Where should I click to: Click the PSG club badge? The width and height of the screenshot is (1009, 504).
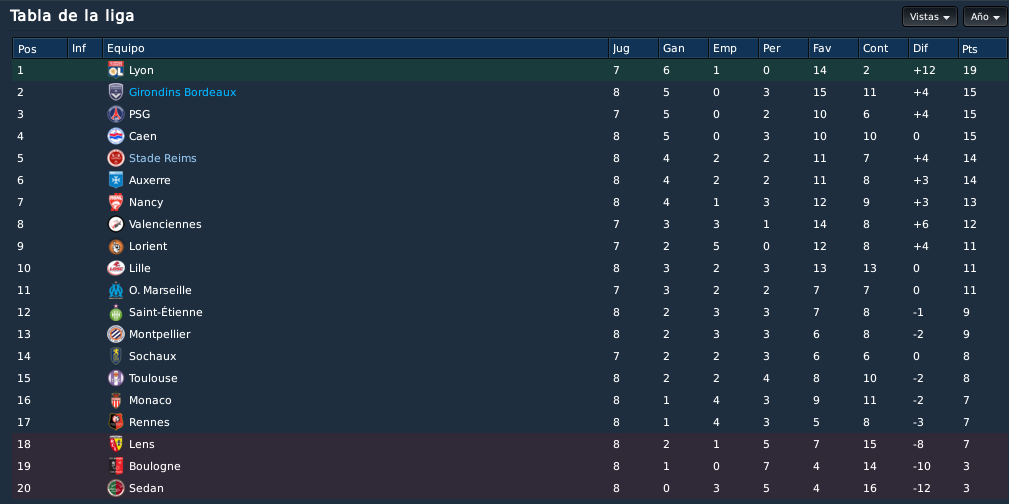coord(116,114)
